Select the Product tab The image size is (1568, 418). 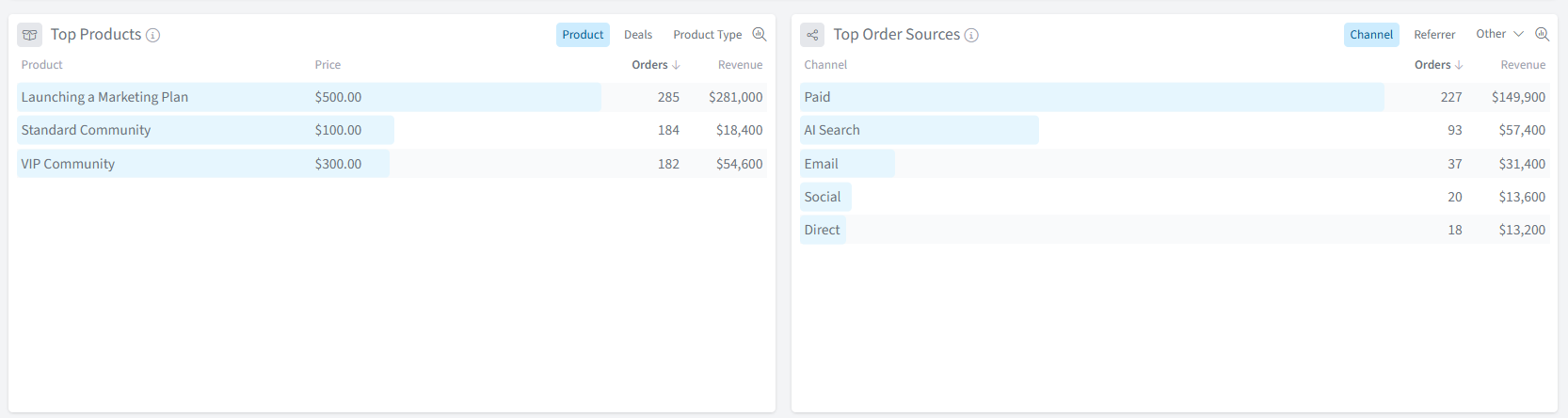[x=583, y=35]
